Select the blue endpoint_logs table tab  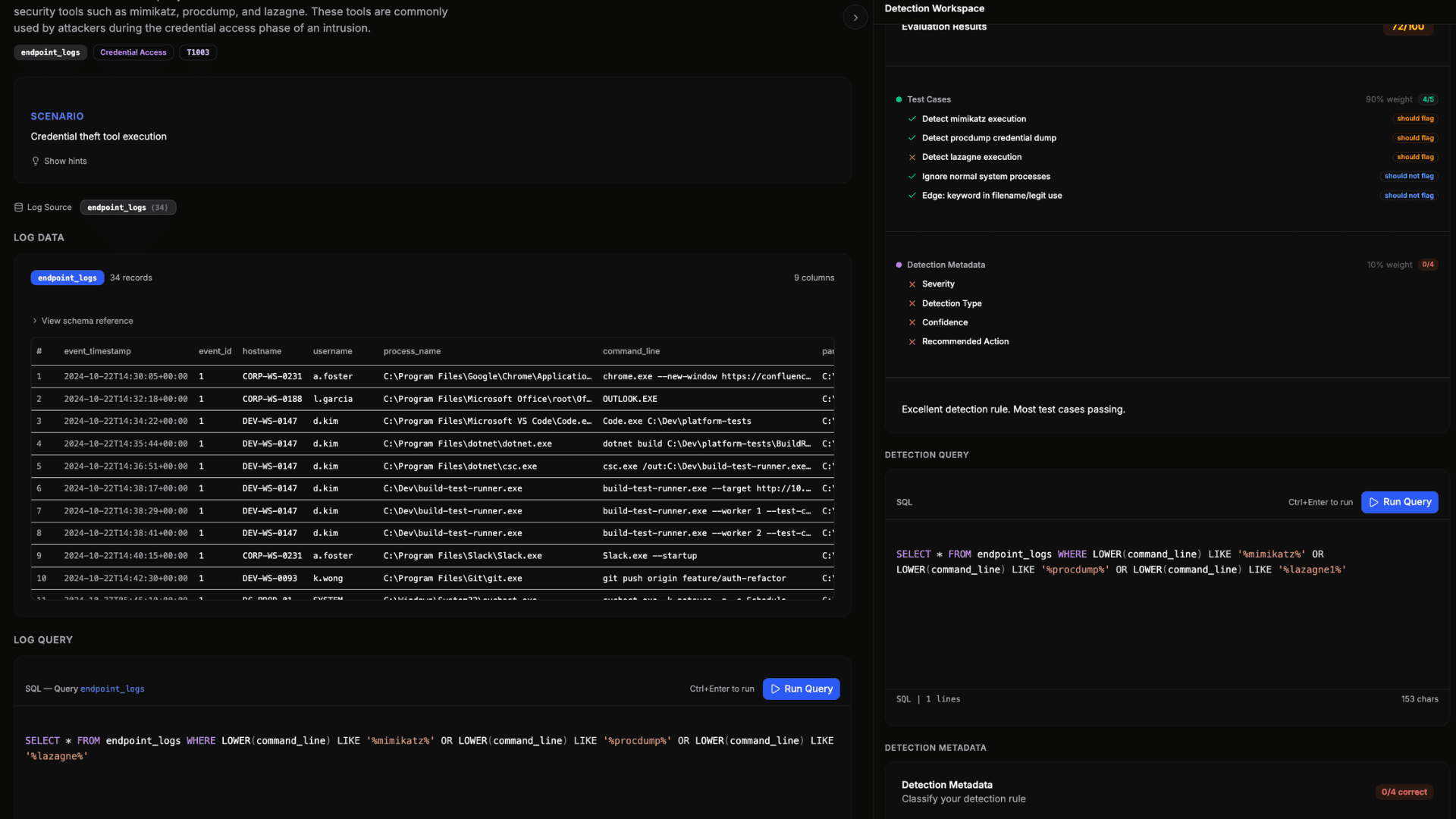pyautogui.click(x=67, y=278)
